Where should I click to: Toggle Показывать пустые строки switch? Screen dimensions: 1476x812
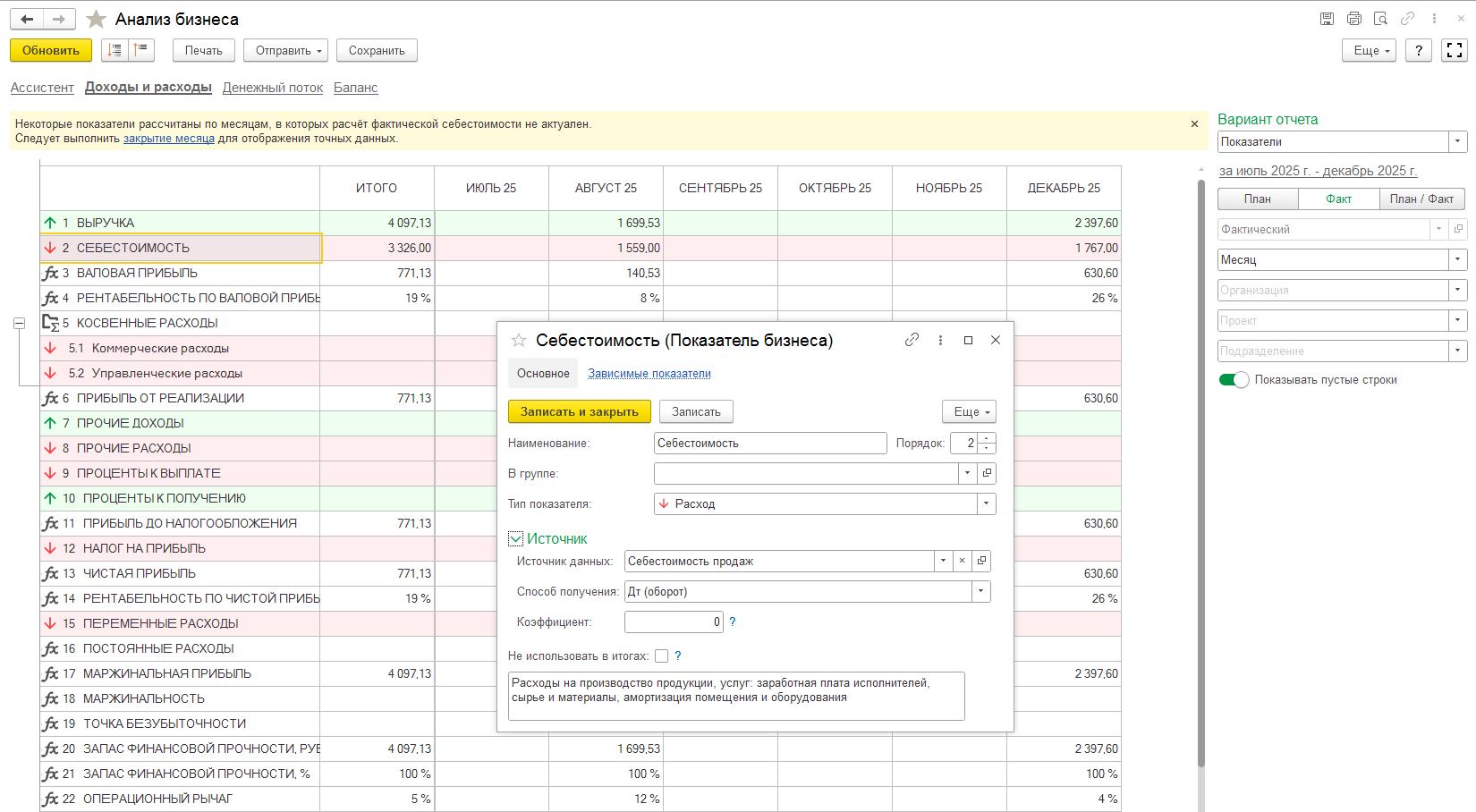(x=1234, y=380)
